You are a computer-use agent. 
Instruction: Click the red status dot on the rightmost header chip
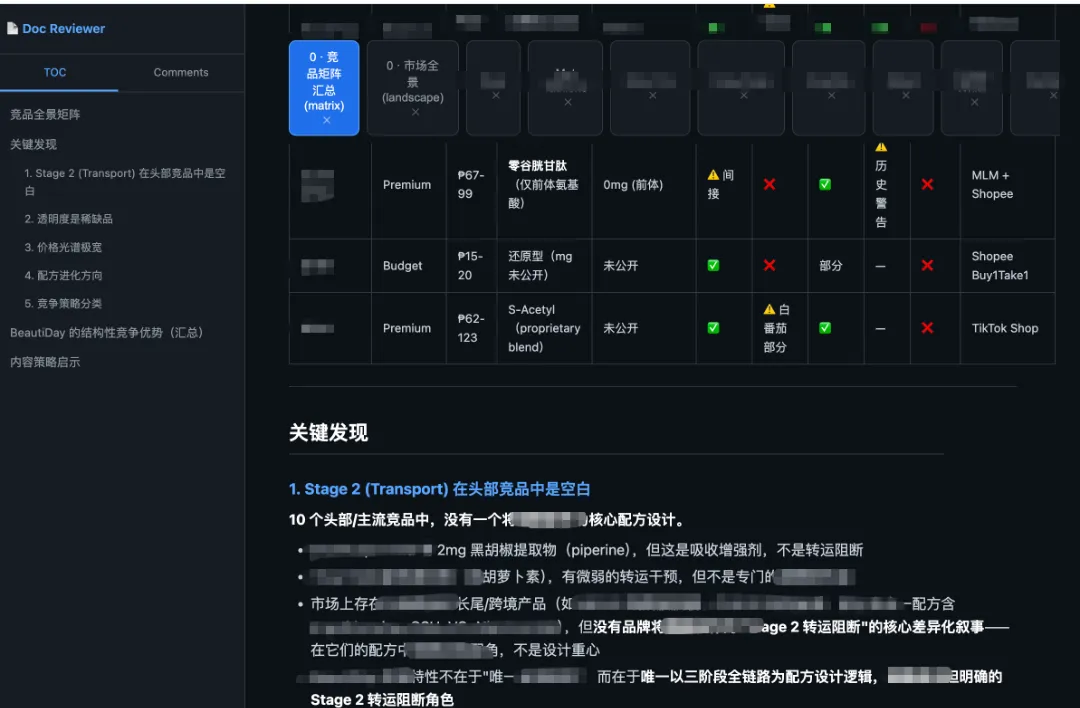click(x=927, y=26)
